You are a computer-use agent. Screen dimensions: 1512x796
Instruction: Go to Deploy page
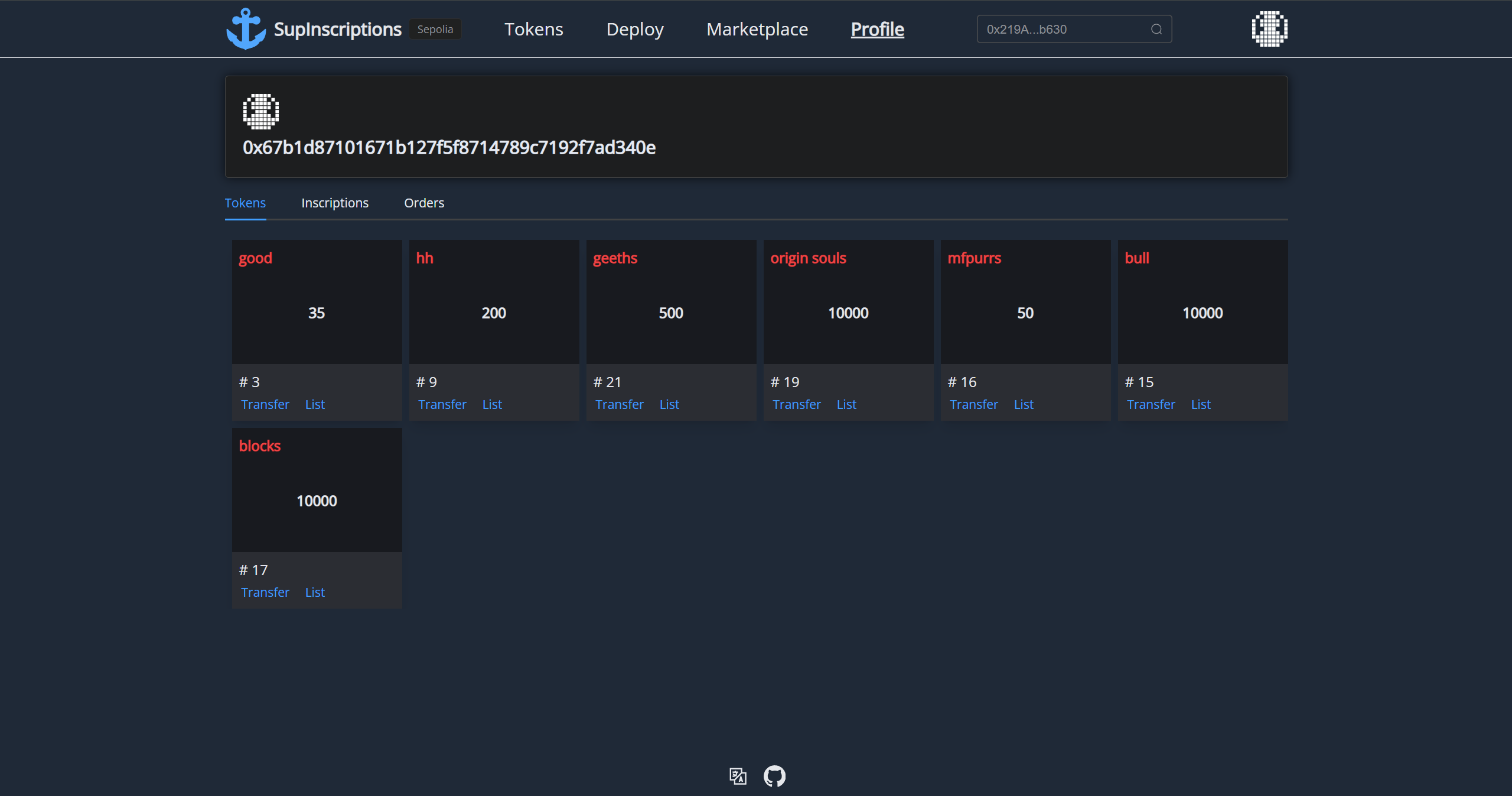click(635, 29)
